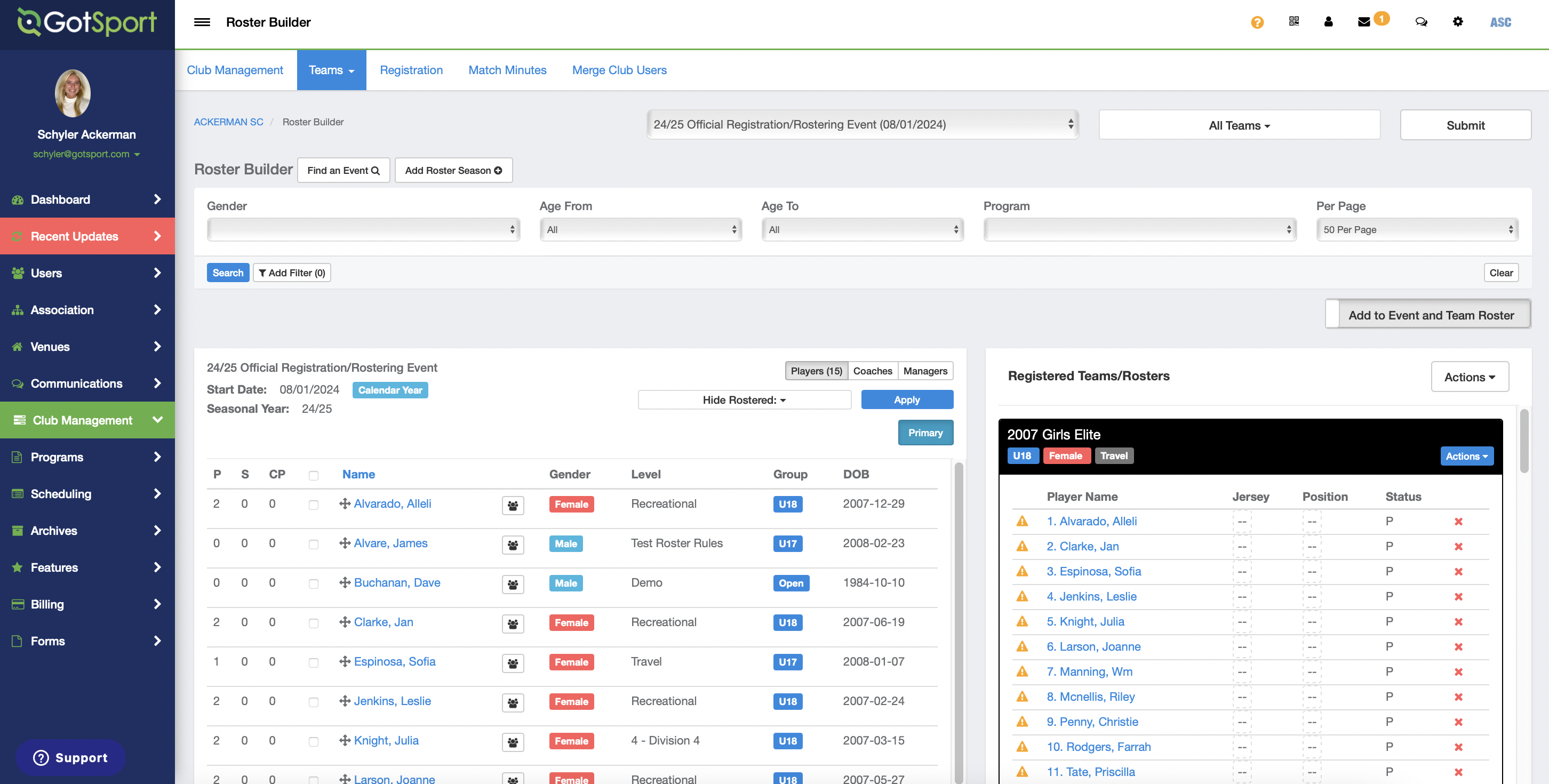The image size is (1549, 784).
Task: Open the chat bubbles icon
Action: tap(1421, 22)
